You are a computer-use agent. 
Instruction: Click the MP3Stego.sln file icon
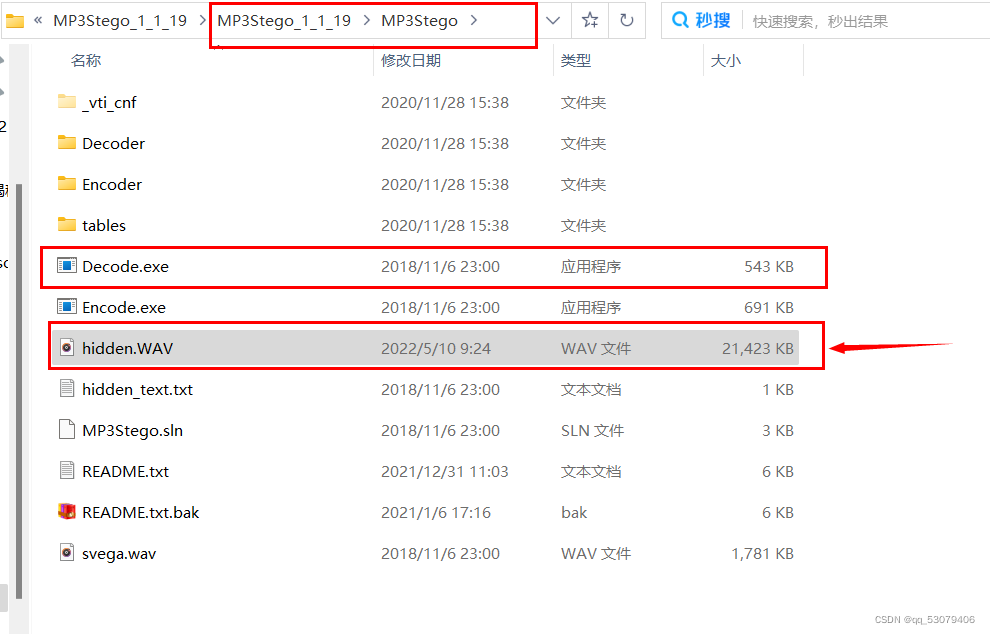(x=67, y=430)
